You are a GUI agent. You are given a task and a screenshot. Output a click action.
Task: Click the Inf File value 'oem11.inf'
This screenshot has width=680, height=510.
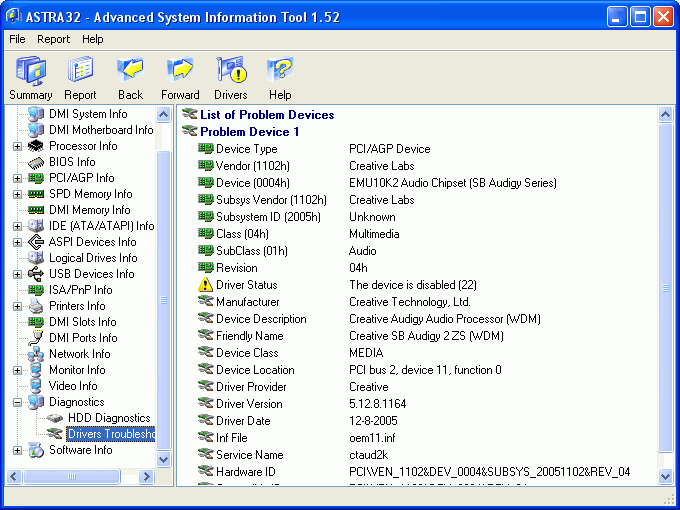click(x=372, y=438)
